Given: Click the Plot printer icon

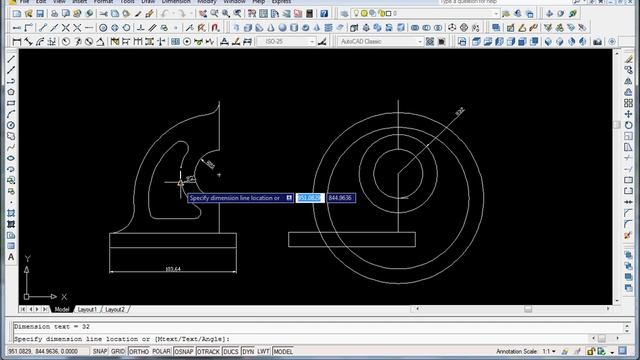Looking at the screenshot, I should click(54, 13).
